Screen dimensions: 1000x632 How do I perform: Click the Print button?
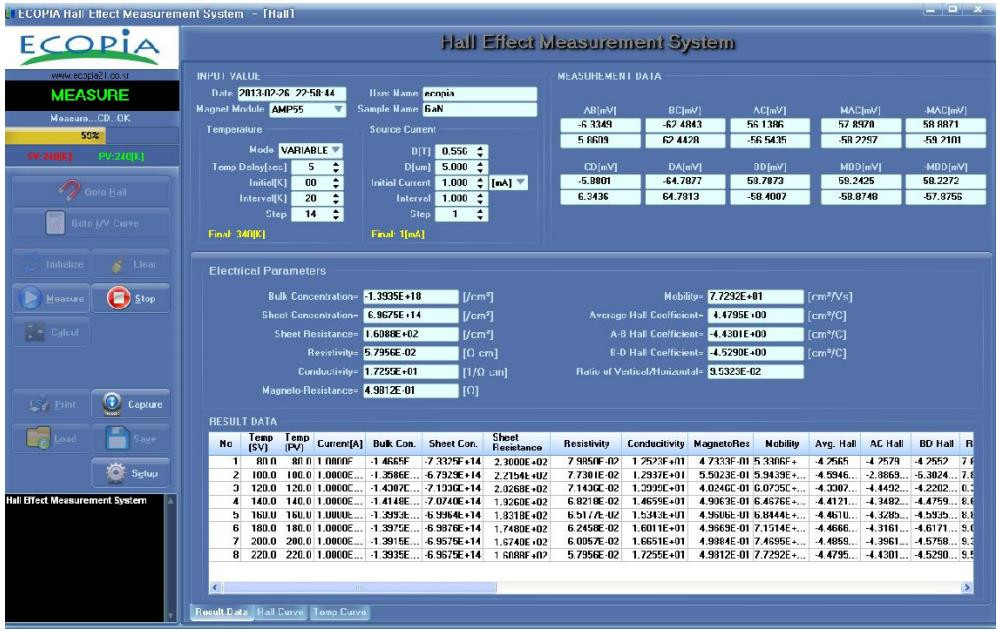[x=49, y=404]
